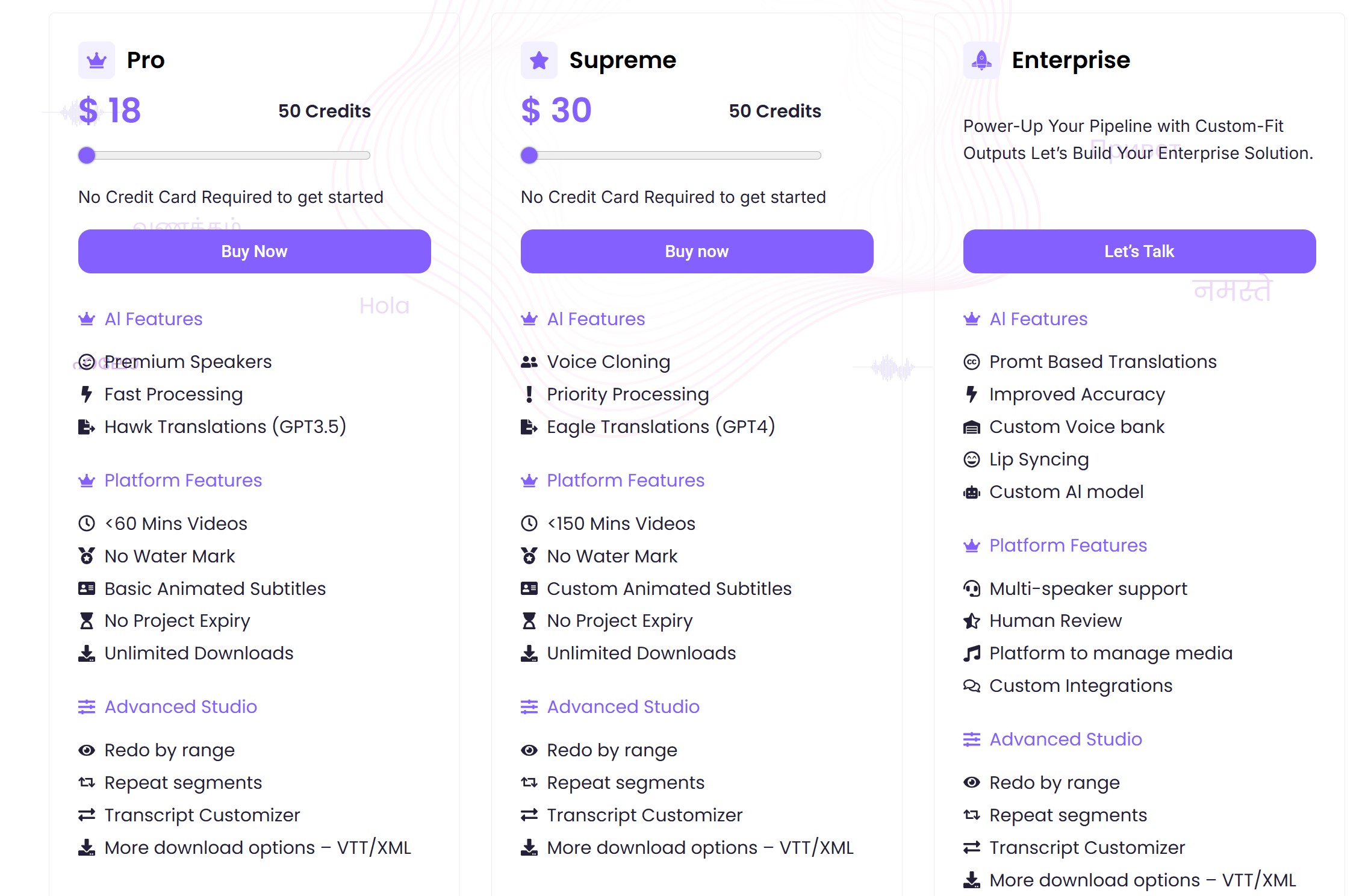Click the Pro plan crown icon
The width and height of the screenshot is (1371, 896).
click(96, 60)
